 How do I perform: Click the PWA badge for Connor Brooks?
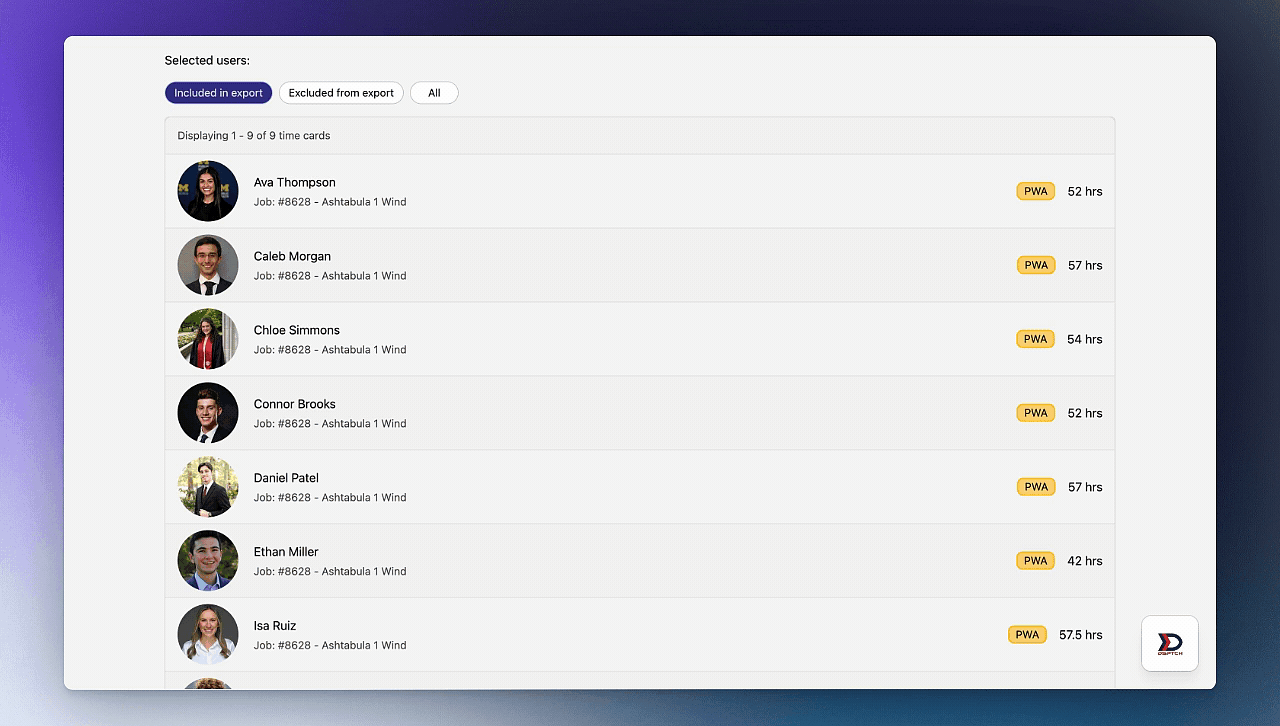pos(1036,413)
